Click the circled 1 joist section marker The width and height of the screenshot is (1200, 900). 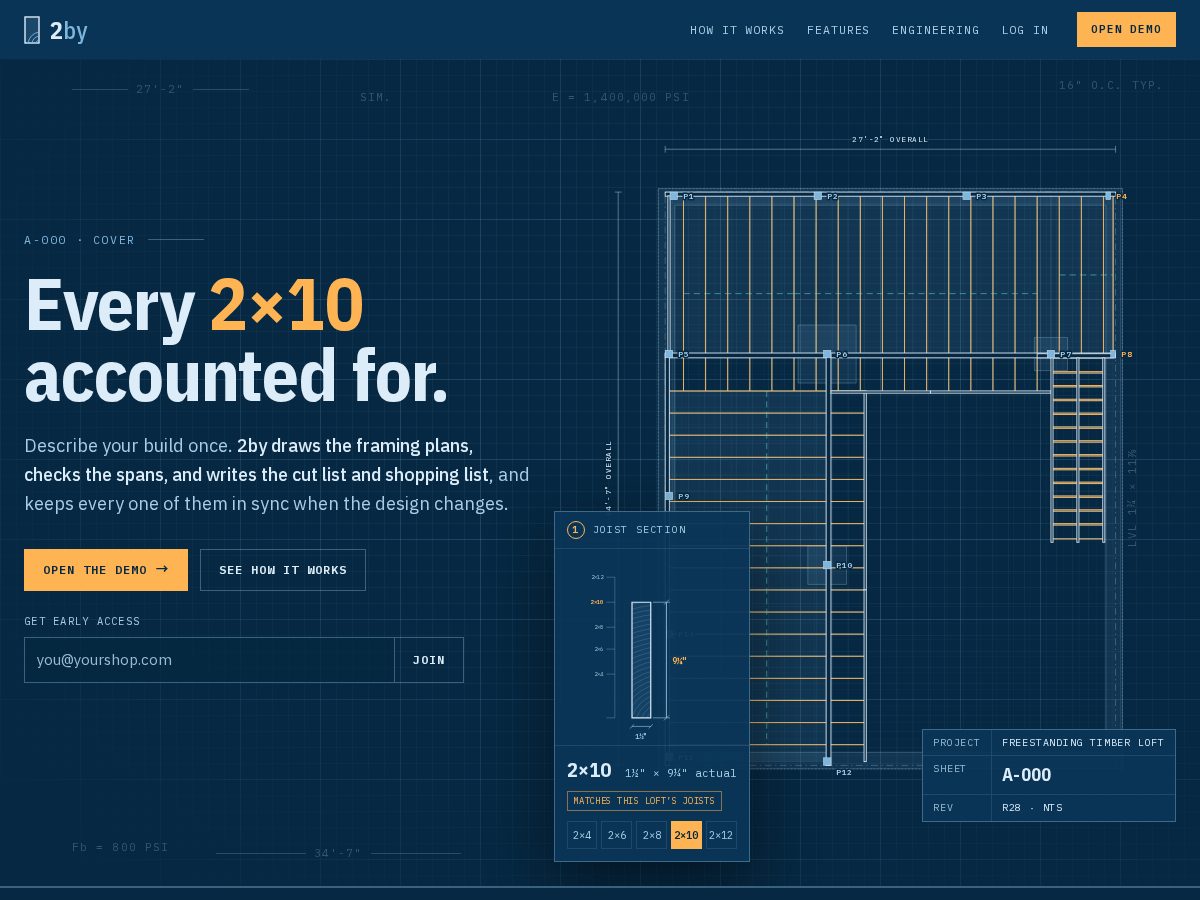[576, 530]
